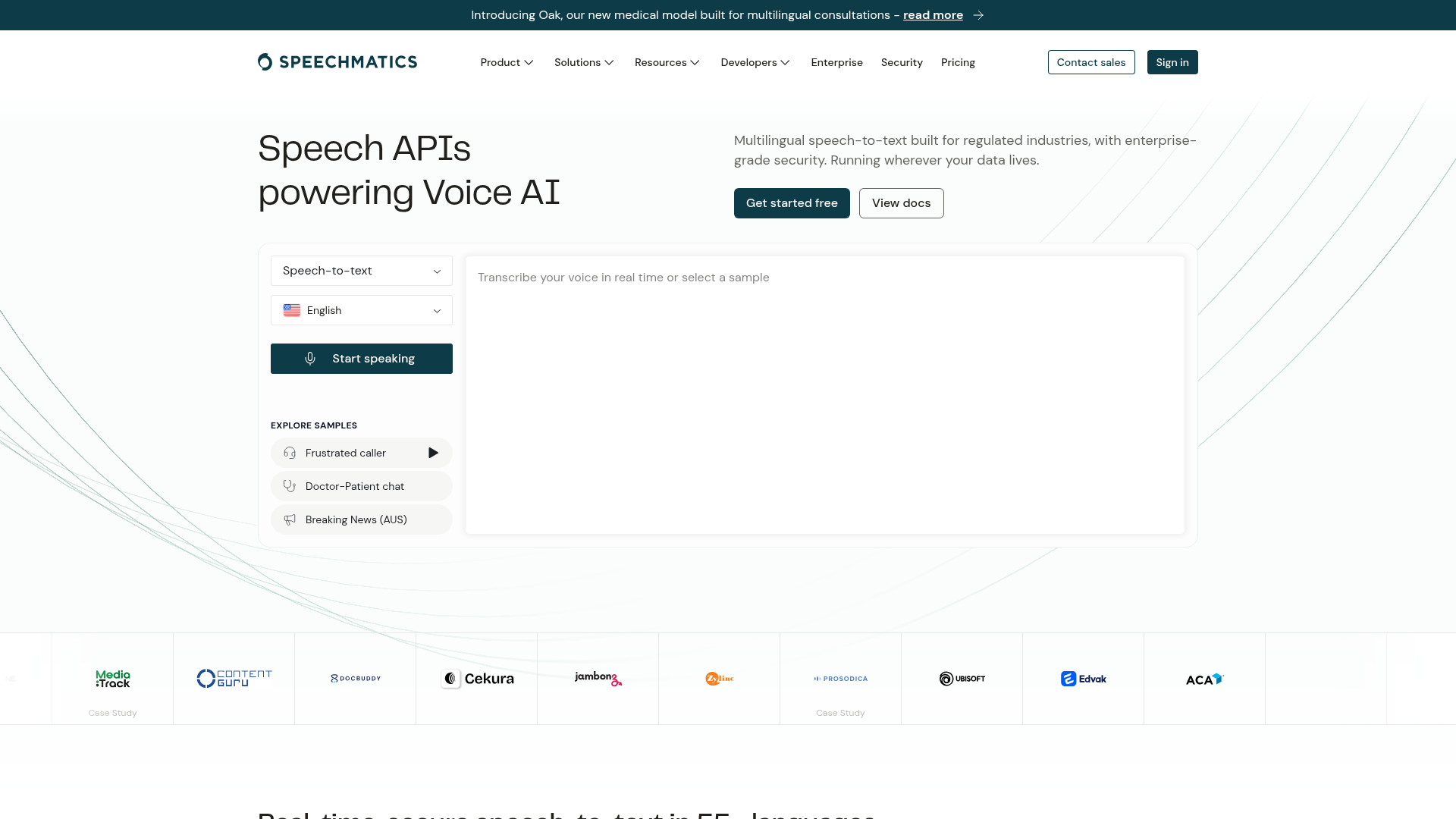Play the Frustrated caller sample
Image resolution: width=1456 pixels, height=819 pixels.
(x=433, y=453)
